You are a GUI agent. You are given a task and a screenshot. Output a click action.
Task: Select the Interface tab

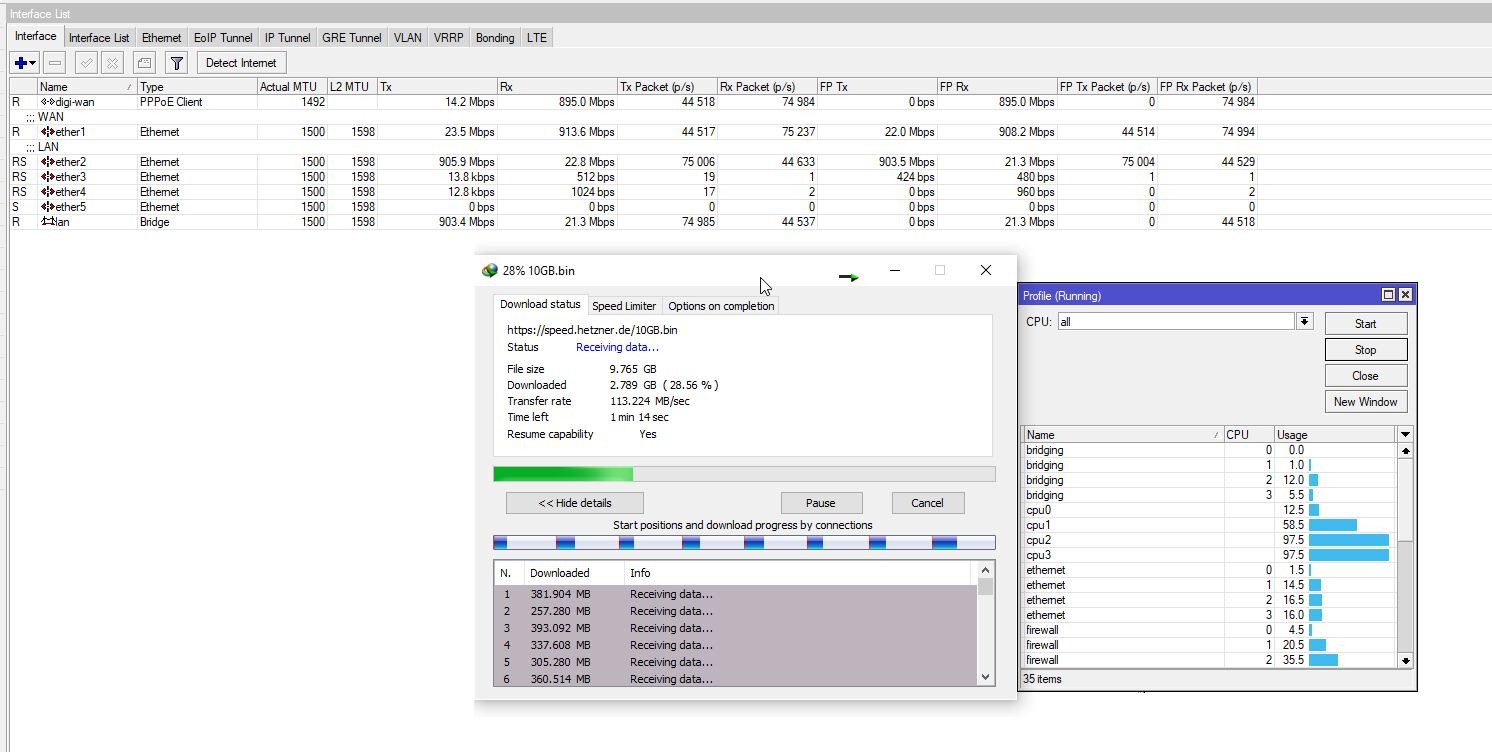tap(36, 37)
